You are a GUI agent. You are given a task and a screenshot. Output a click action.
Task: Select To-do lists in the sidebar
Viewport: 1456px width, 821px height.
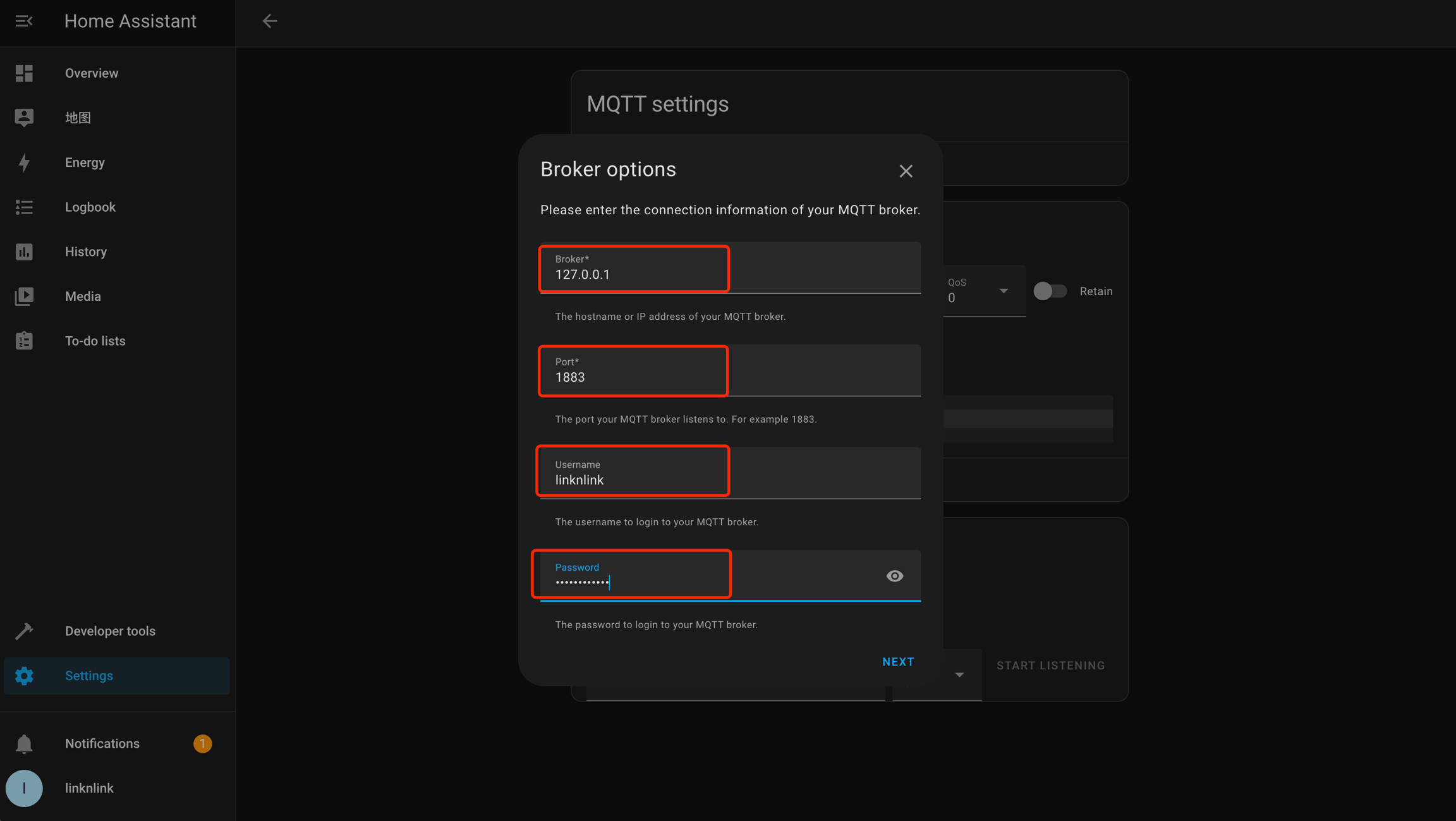[x=95, y=341]
